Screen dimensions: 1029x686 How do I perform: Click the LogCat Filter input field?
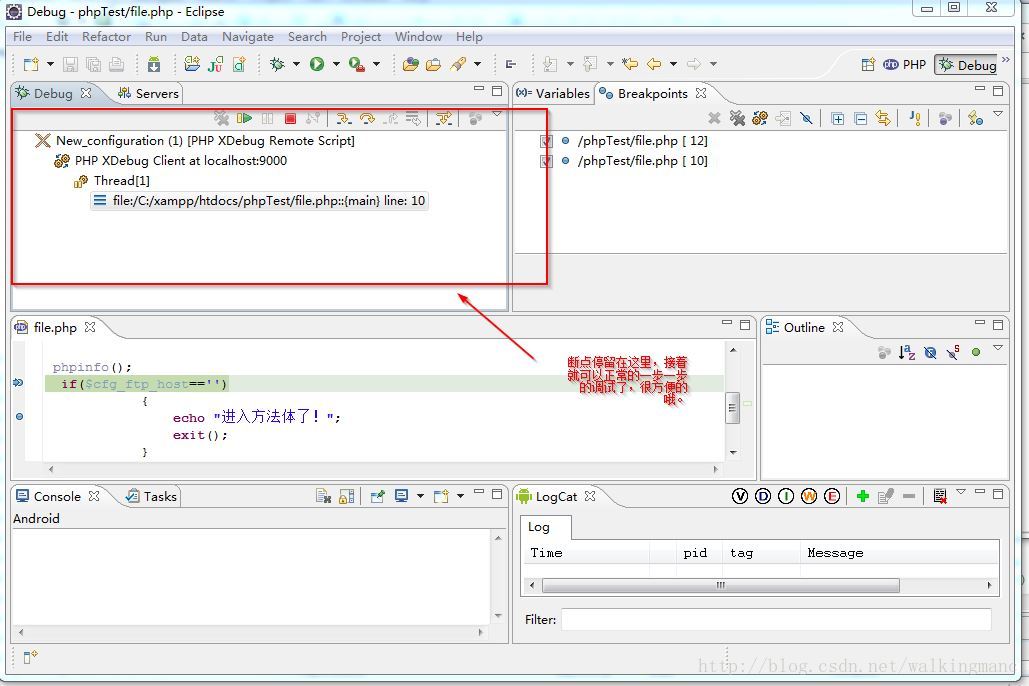point(776,619)
